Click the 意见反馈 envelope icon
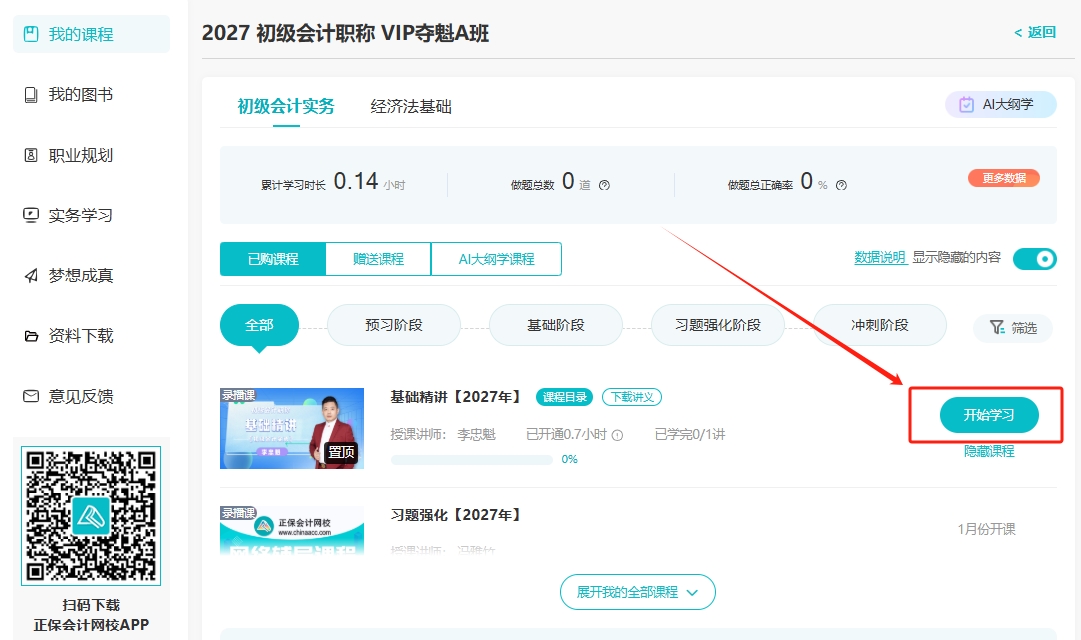Image resolution: width=1081 pixels, height=640 pixels. pyautogui.click(x=31, y=397)
